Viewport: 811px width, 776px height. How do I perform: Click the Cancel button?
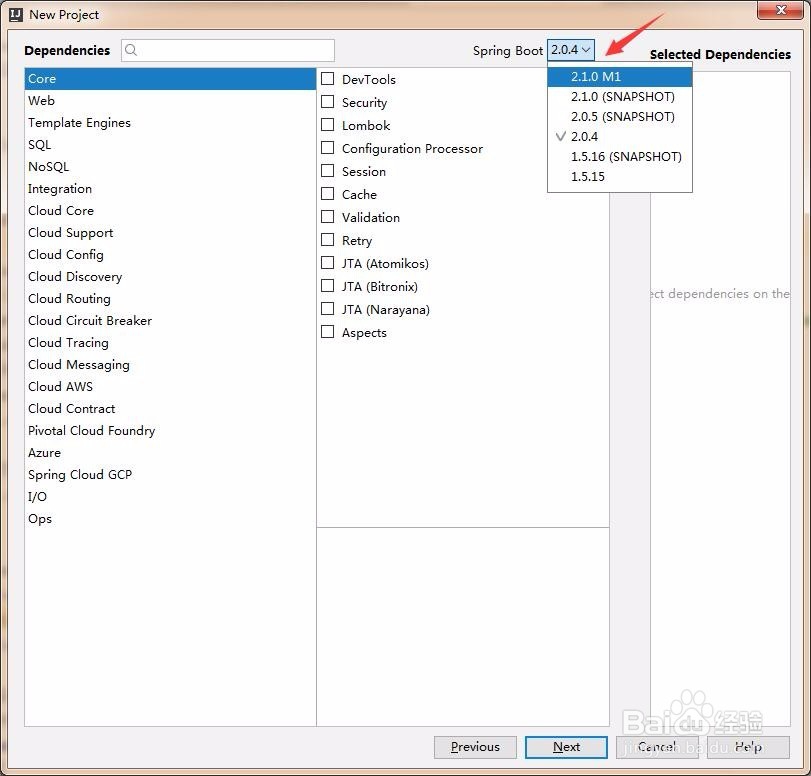click(657, 747)
